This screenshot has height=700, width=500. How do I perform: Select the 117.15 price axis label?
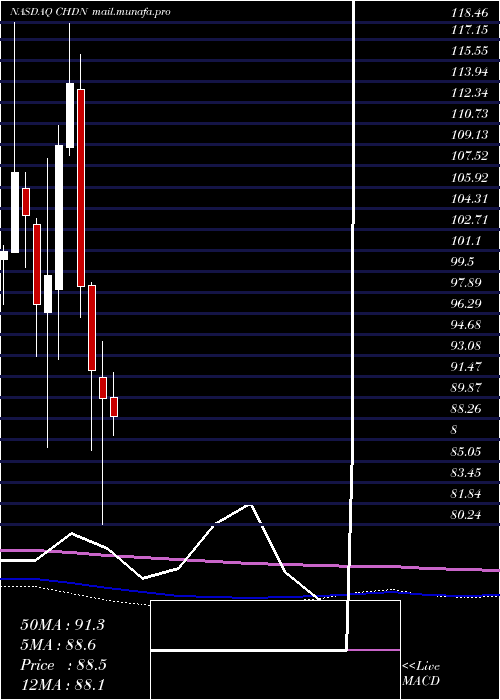click(469, 30)
